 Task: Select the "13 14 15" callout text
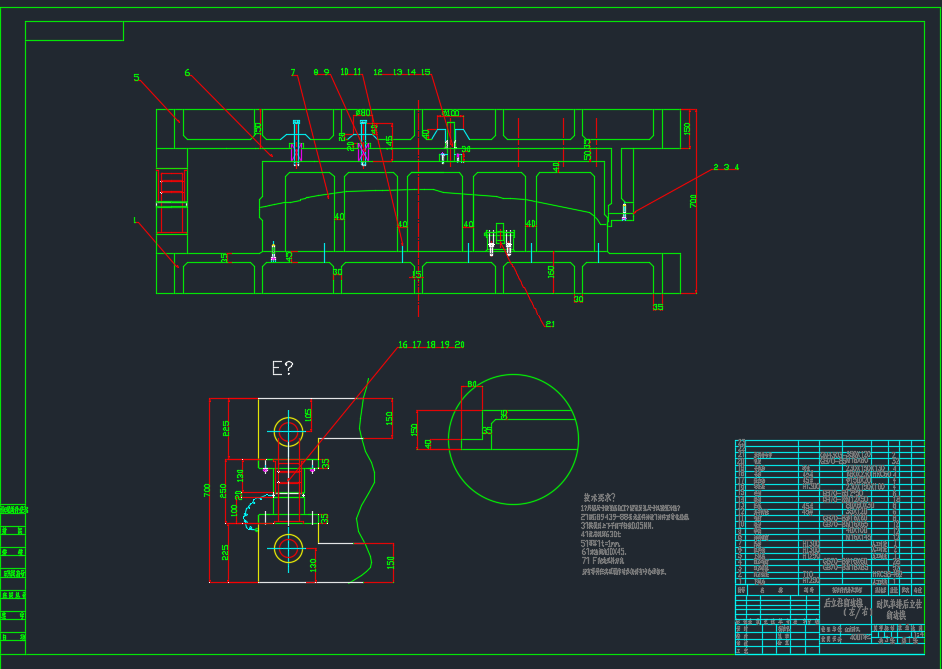[411, 72]
